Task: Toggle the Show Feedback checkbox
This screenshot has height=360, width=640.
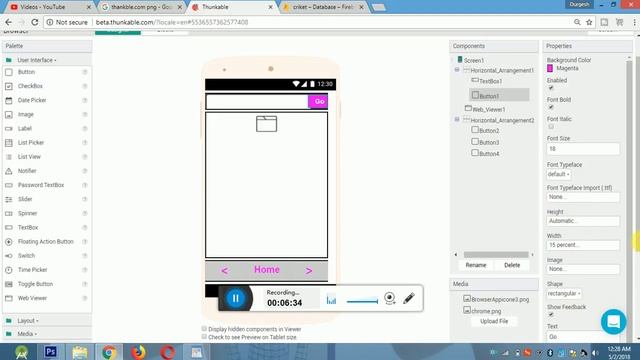Action: click(551, 314)
